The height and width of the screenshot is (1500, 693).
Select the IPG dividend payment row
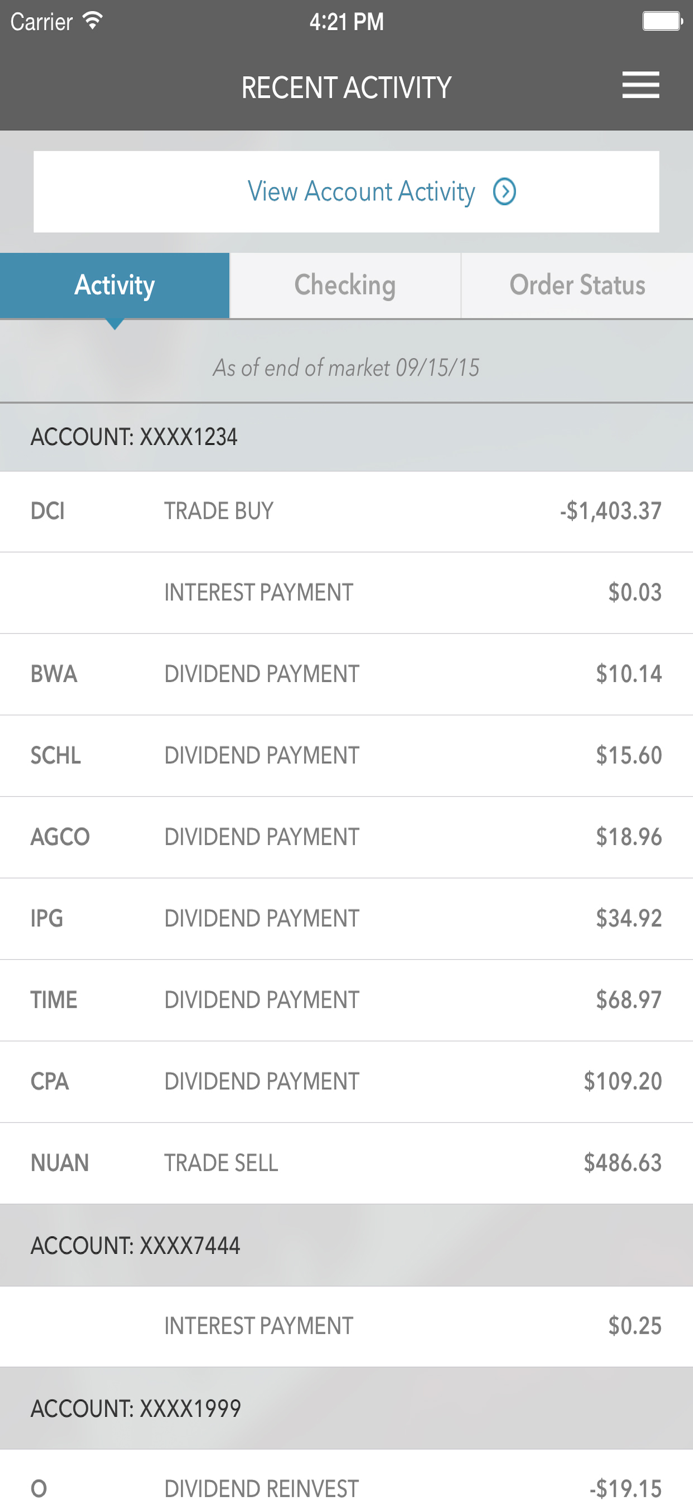click(x=346, y=918)
